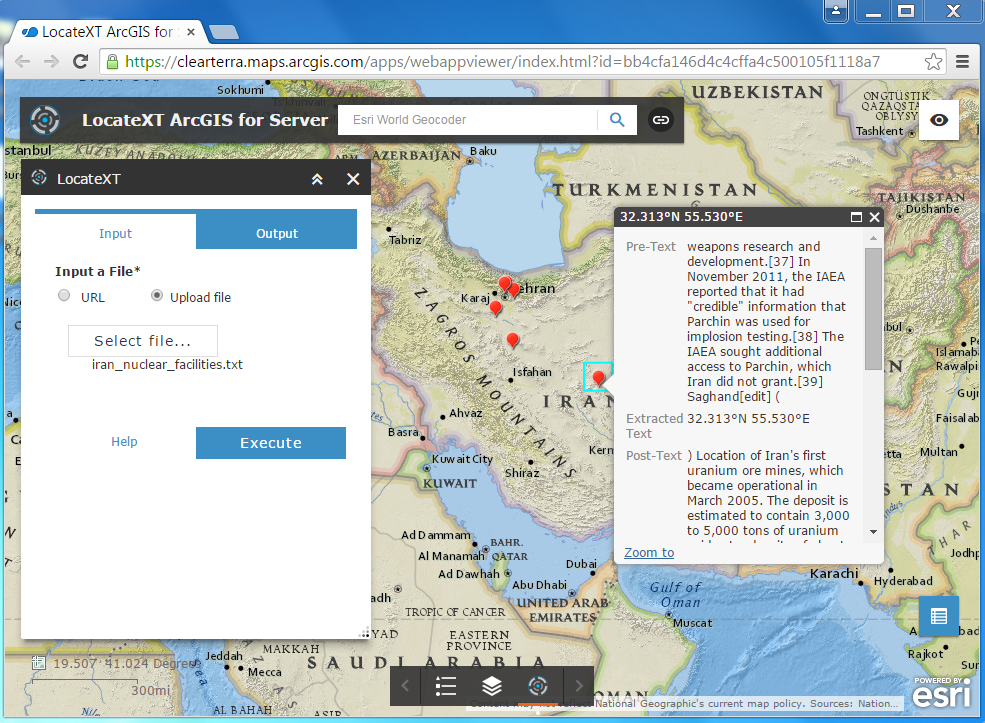Bookmark page with the star icon
Viewport: 985px width, 723px height.
(x=933, y=62)
